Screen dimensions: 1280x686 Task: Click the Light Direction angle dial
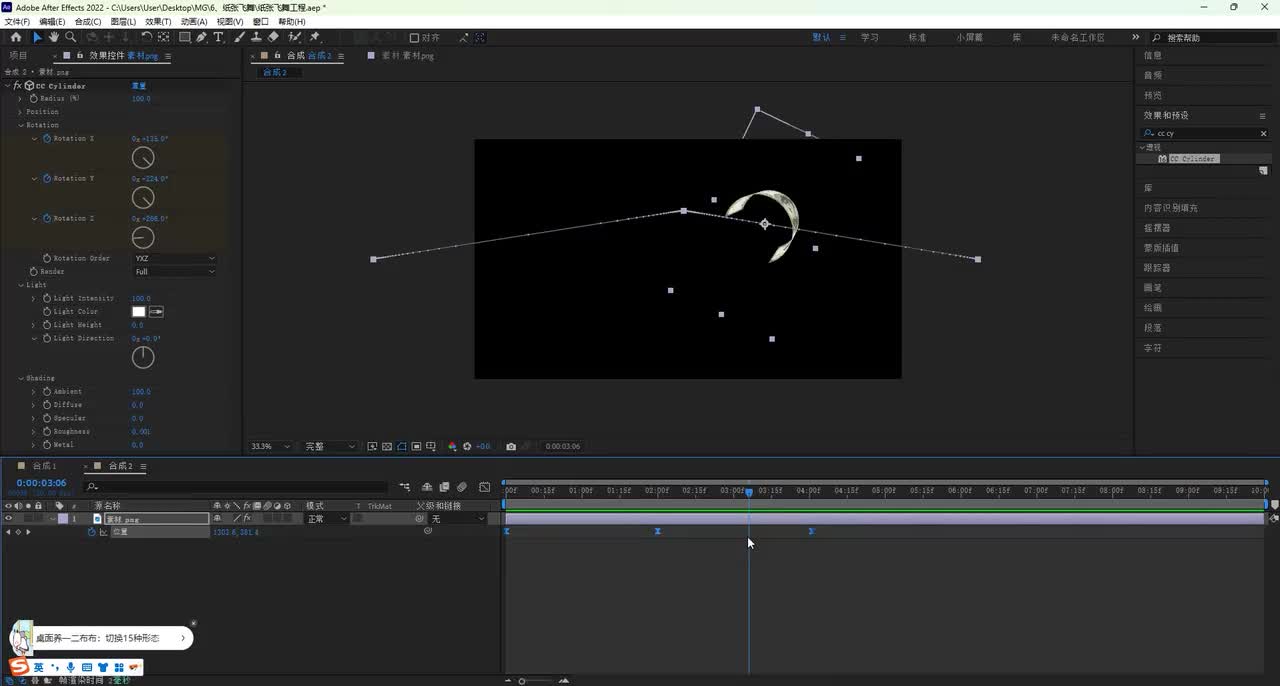point(143,357)
